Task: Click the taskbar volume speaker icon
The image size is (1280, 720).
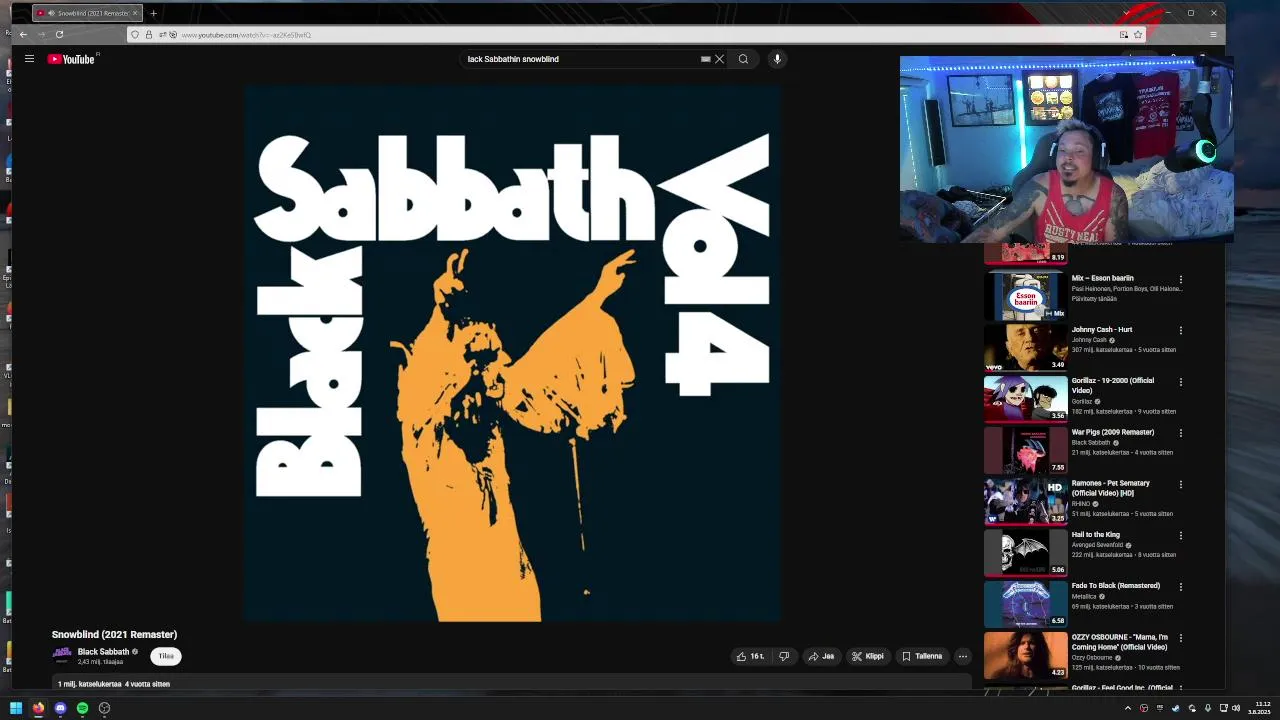Action: coord(1236,708)
